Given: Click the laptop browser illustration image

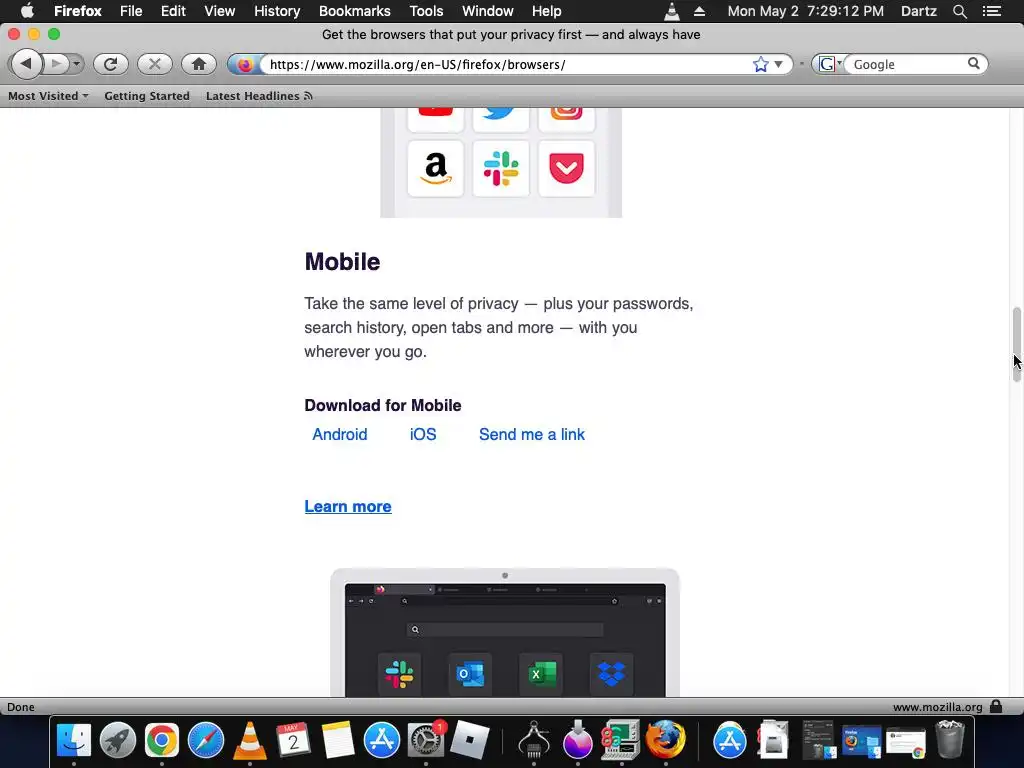Looking at the screenshot, I should (x=505, y=633).
